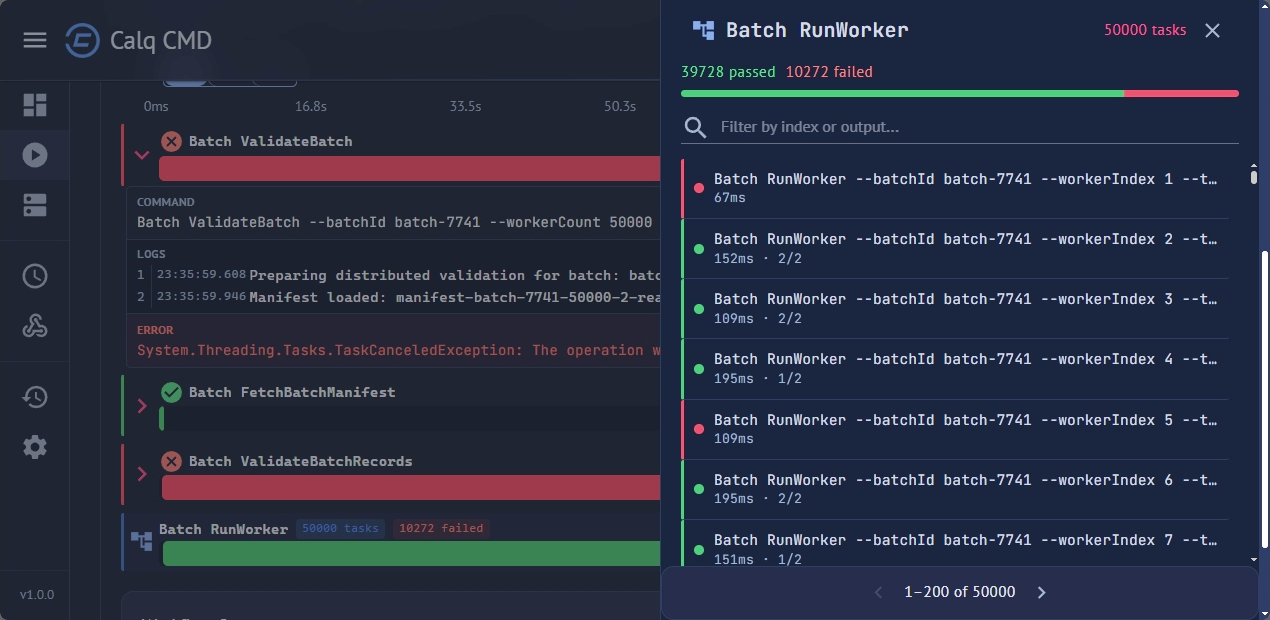The image size is (1270, 620).
Task: Open the dashboard grid icon in sidebar
Action: (35, 105)
